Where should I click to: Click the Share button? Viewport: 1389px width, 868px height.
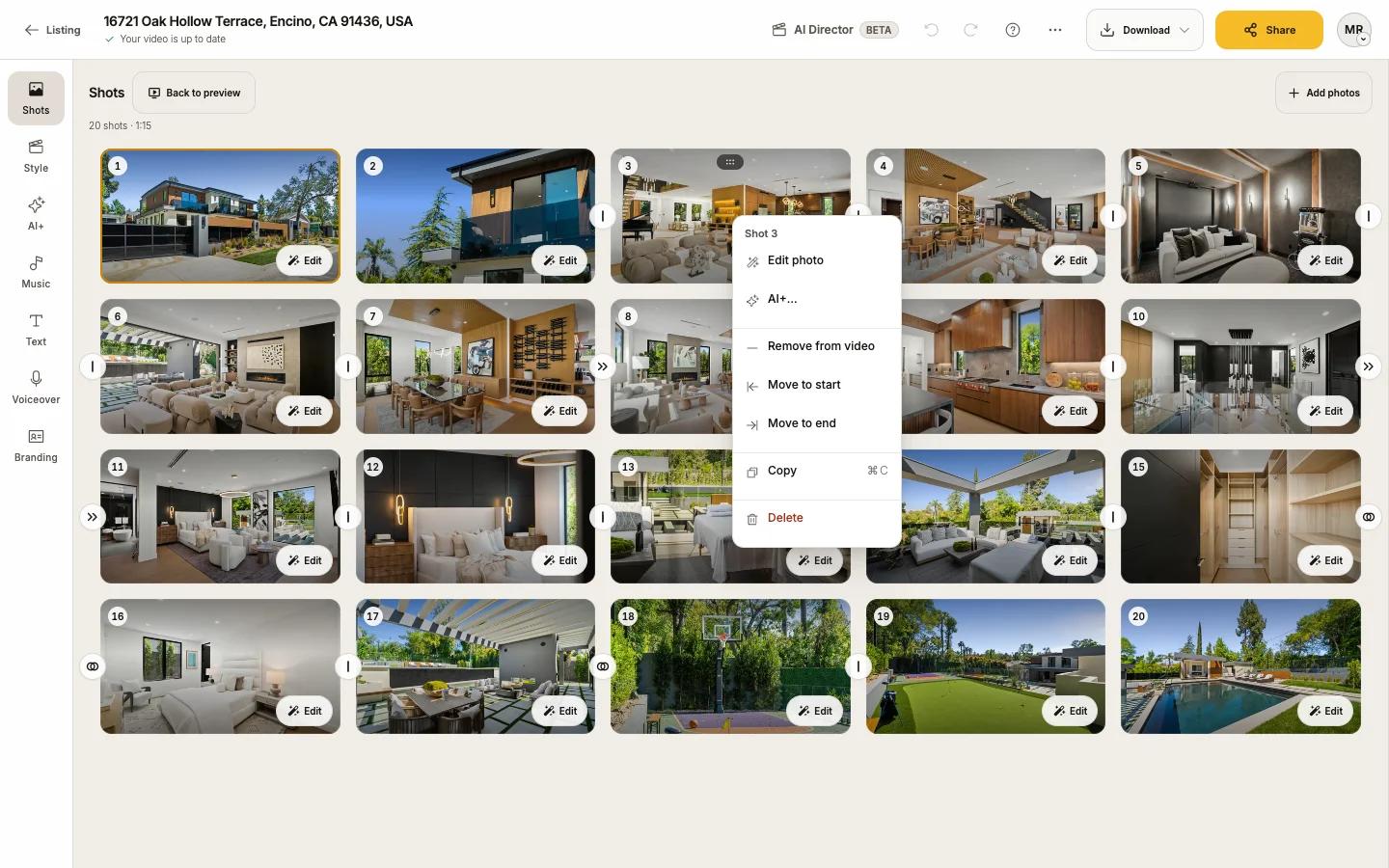coord(1269,30)
